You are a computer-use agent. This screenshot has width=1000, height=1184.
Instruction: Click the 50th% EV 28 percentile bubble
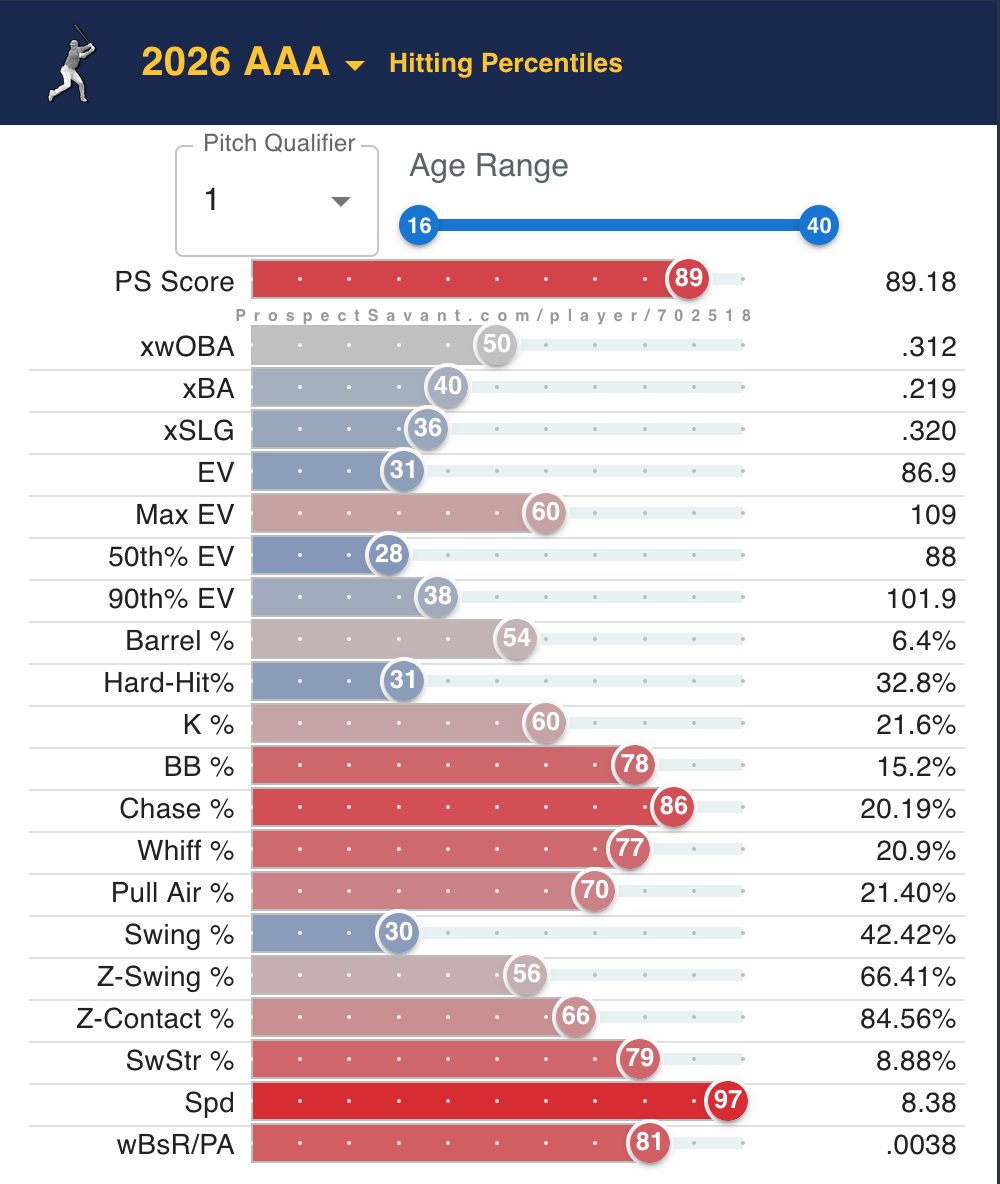pos(389,554)
